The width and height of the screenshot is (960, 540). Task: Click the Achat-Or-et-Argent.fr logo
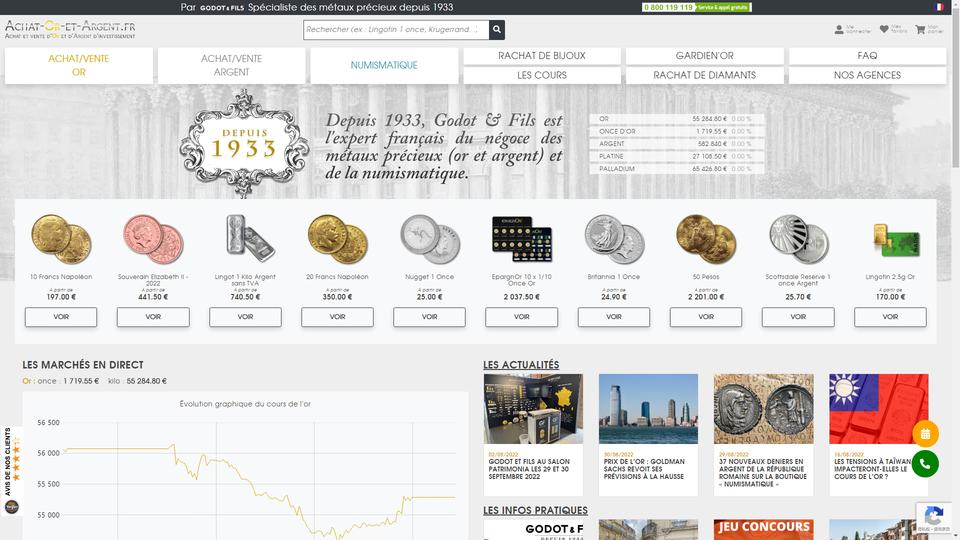pyautogui.click(x=70, y=29)
